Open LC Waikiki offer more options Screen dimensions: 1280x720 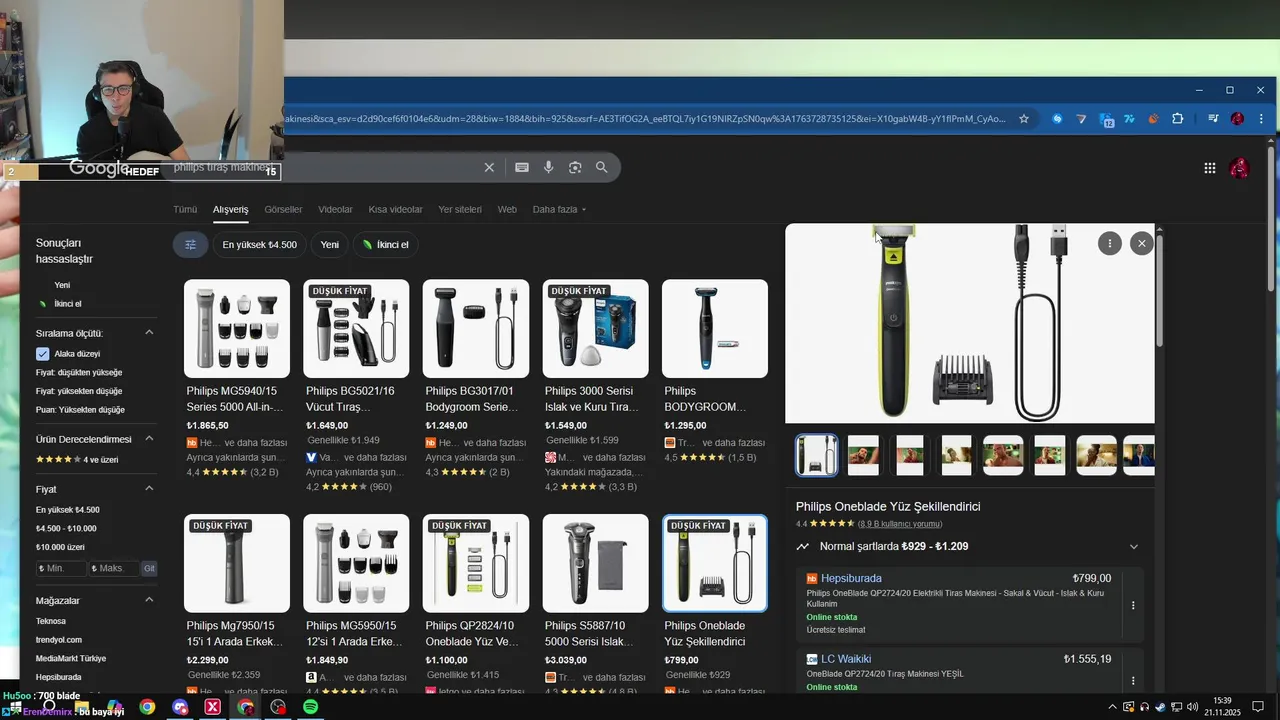coord(1133,681)
